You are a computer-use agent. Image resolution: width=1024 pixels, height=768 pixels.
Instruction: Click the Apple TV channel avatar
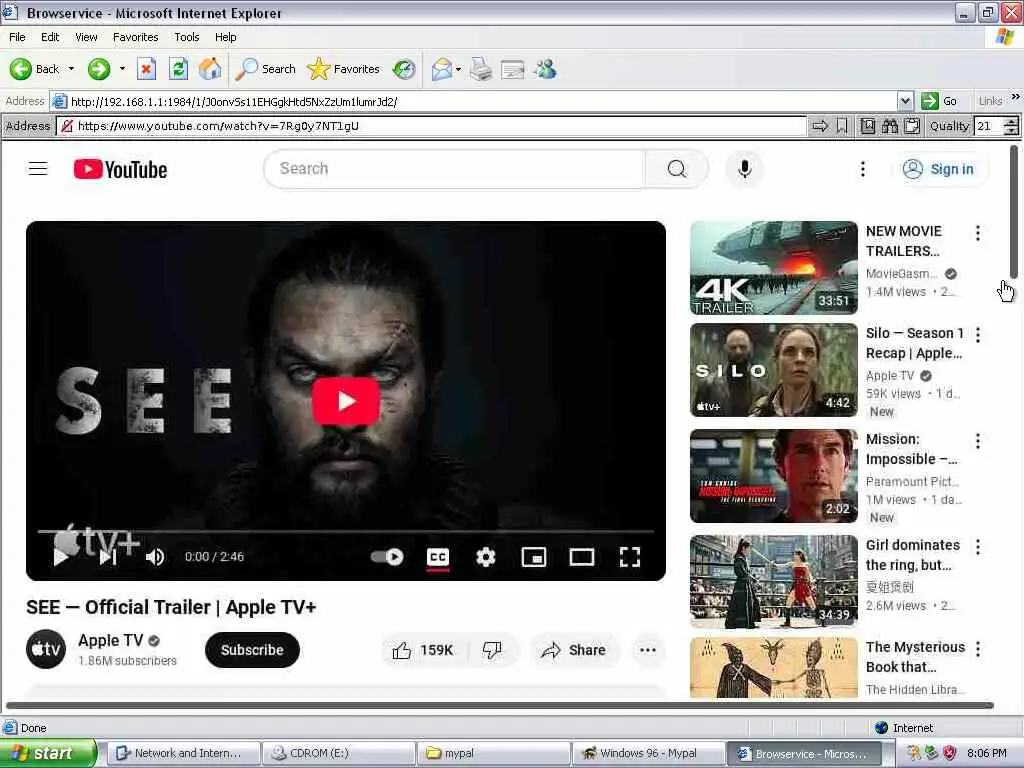point(46,649)
